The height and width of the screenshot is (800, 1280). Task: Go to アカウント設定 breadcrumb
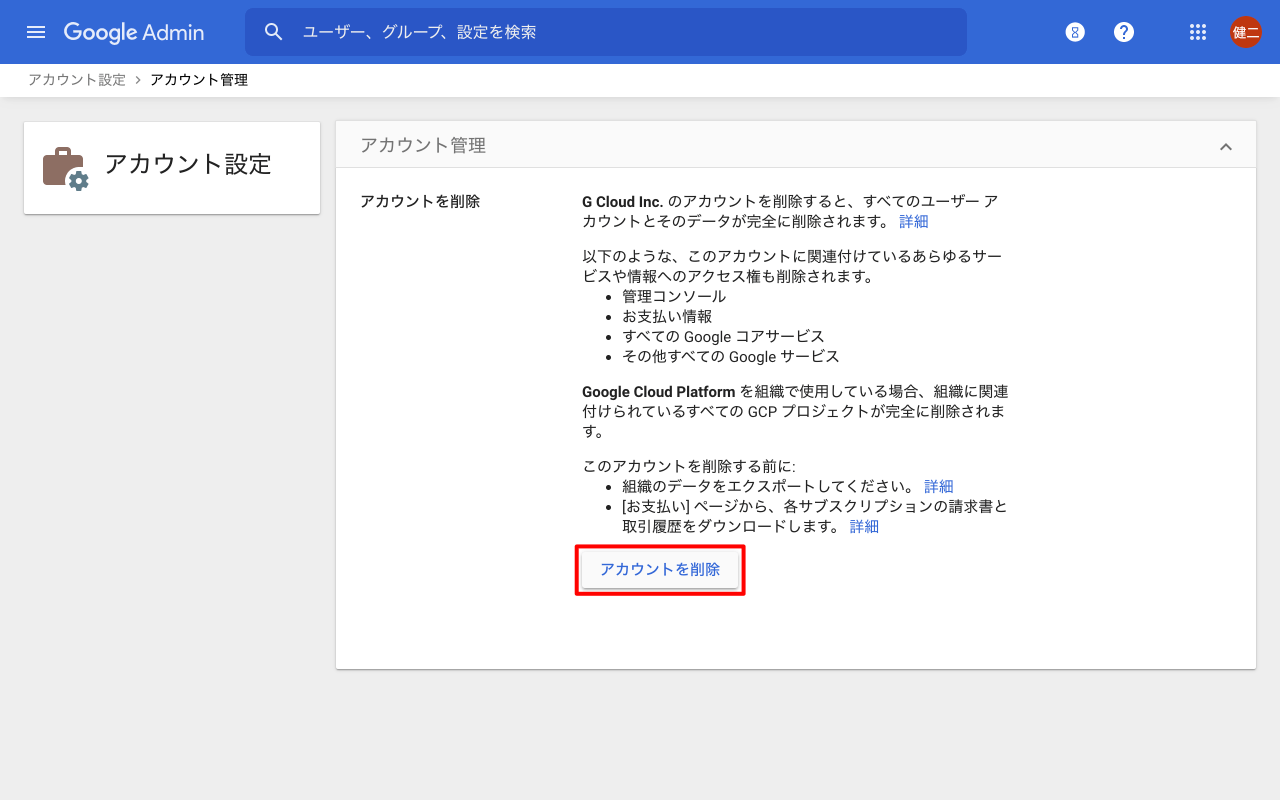[77, 80]
